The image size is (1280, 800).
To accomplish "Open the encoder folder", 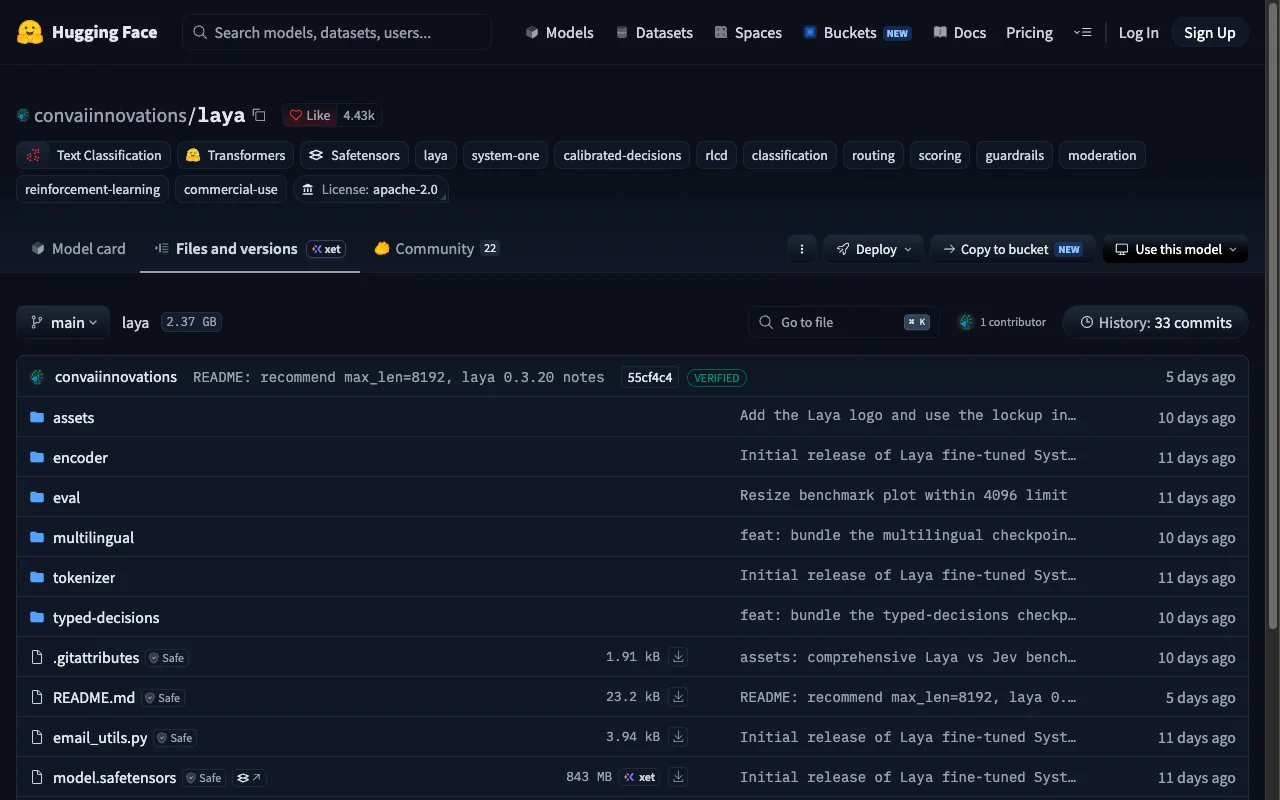I will (80, 457).
